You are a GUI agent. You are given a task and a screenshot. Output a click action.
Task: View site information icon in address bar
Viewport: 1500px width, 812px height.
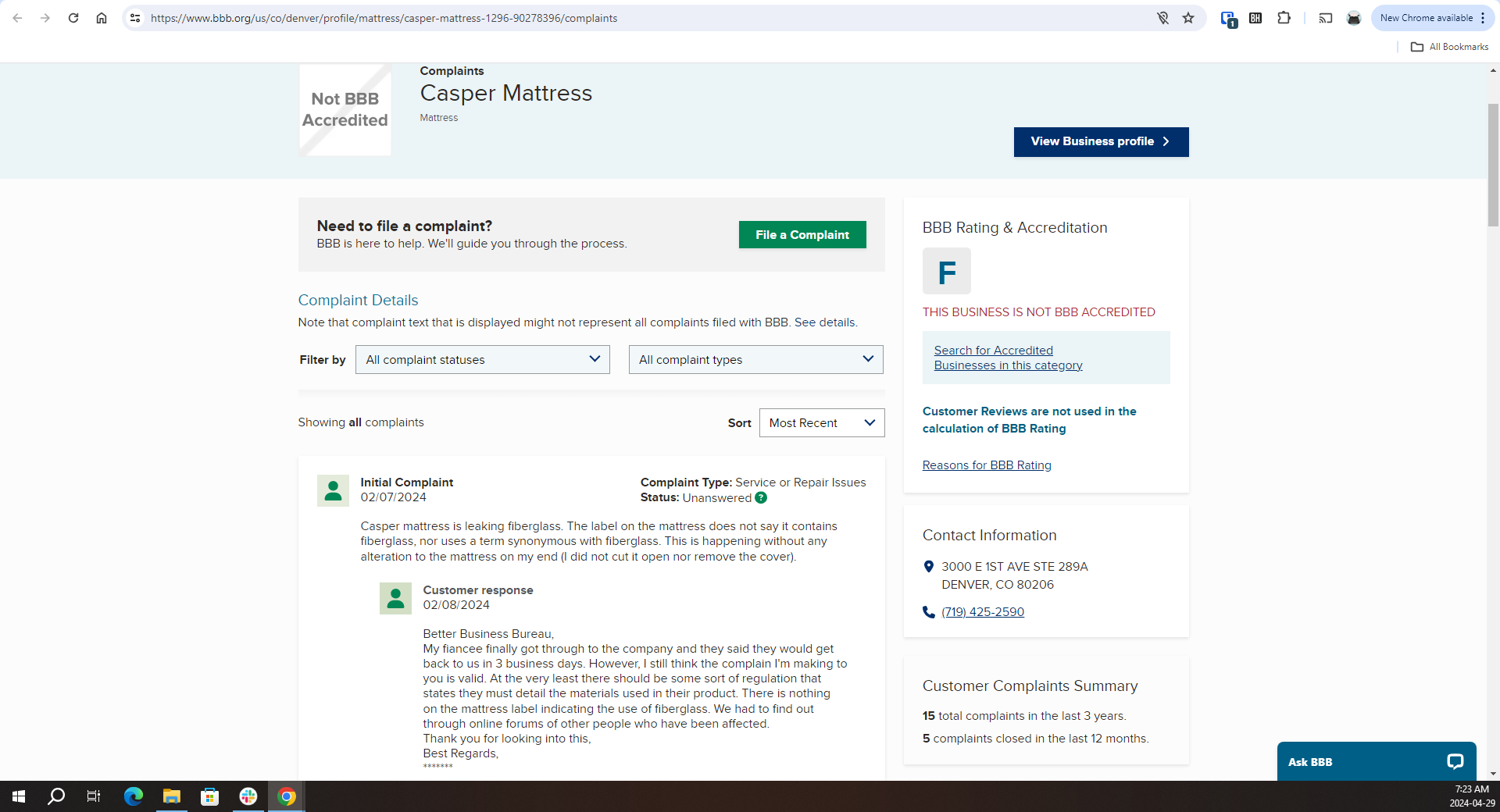(135, 18)
